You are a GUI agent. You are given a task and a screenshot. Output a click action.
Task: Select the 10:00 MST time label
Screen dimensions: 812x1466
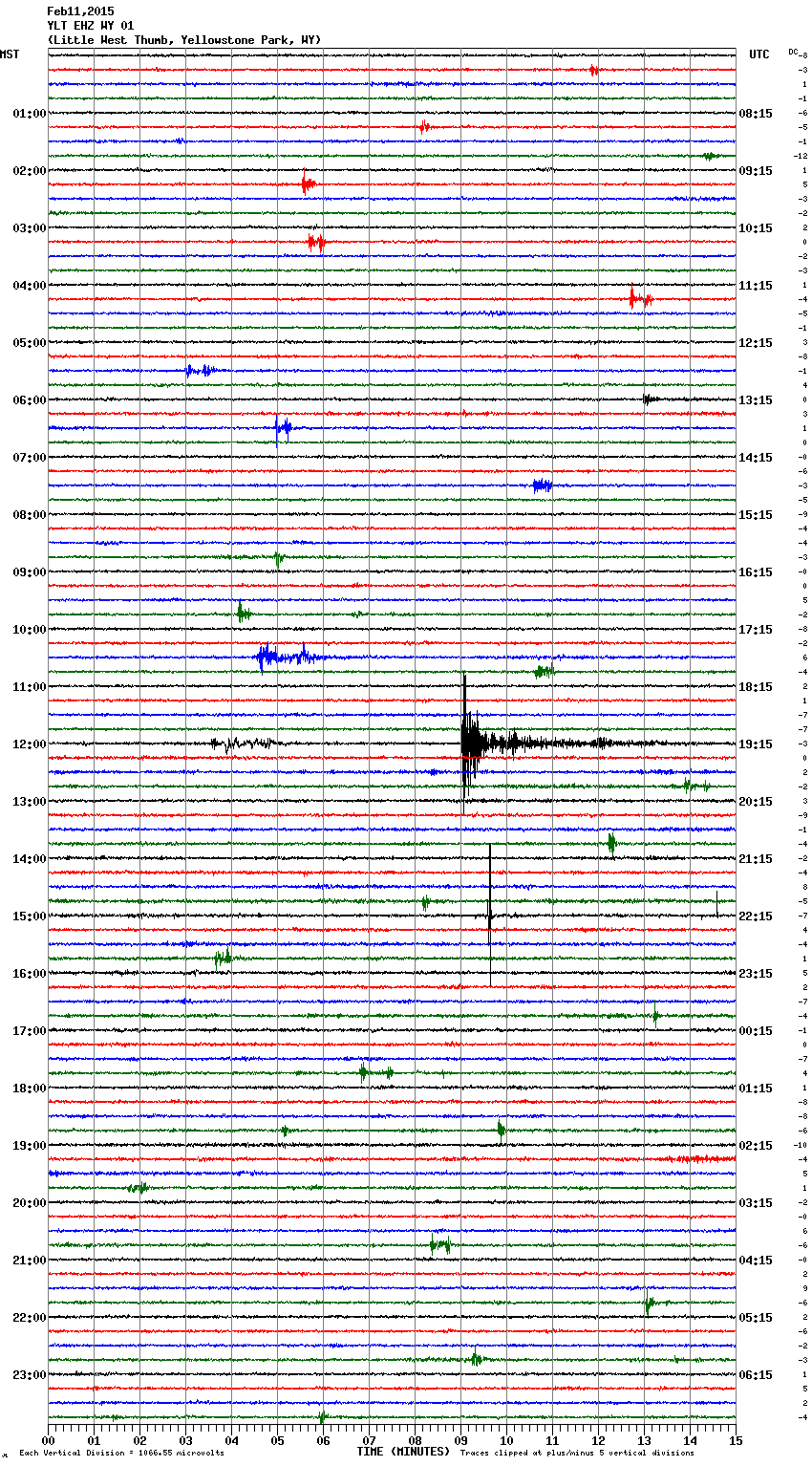click(30, 630)
